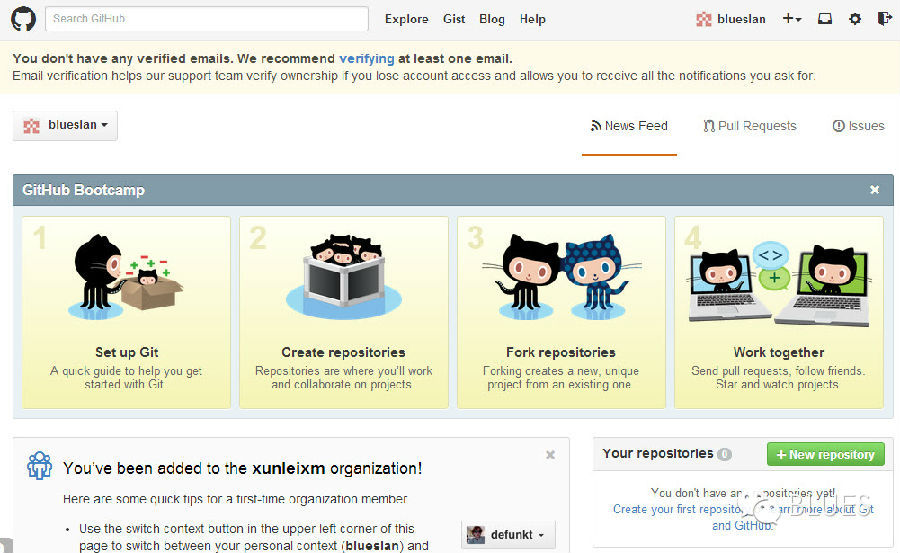Click the GitHub Bootcamp heading text
Image resolution: width=900 pixels, height=553 pixels.
click(x=83, y=190)
